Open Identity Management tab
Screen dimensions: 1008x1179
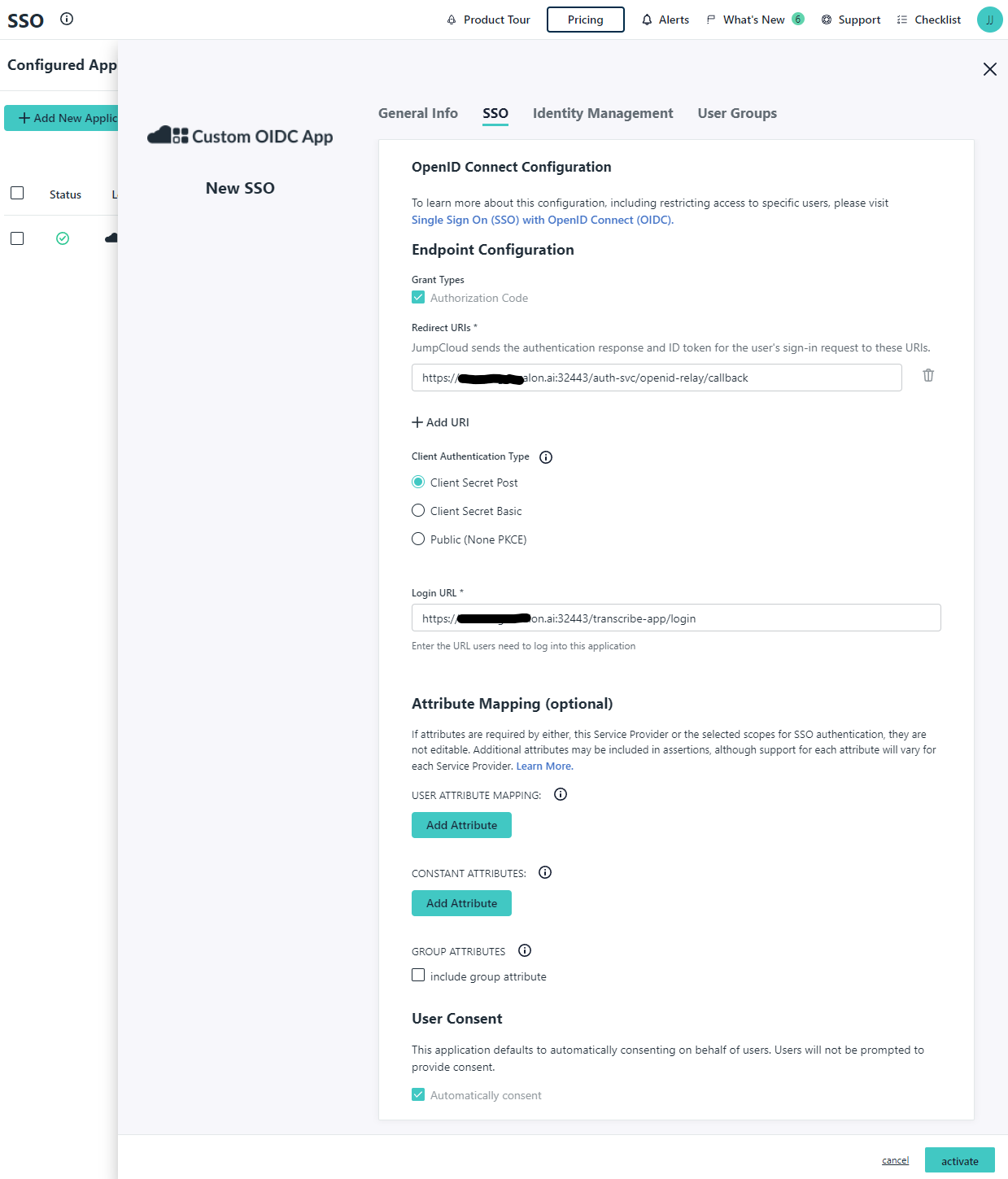coord(603,113)
